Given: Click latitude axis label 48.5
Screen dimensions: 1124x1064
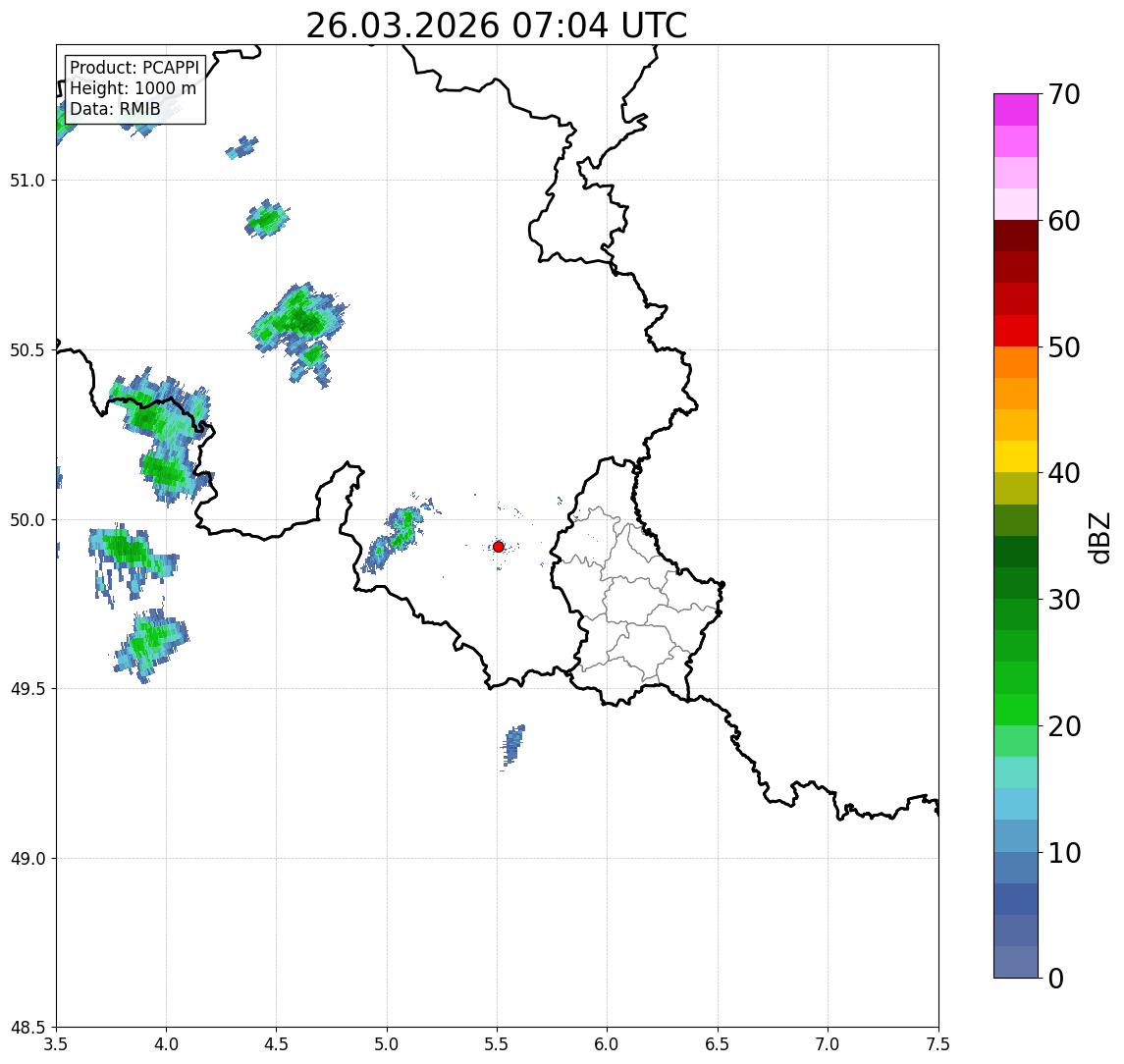Looking at the screenshot, I should 27,1028.
